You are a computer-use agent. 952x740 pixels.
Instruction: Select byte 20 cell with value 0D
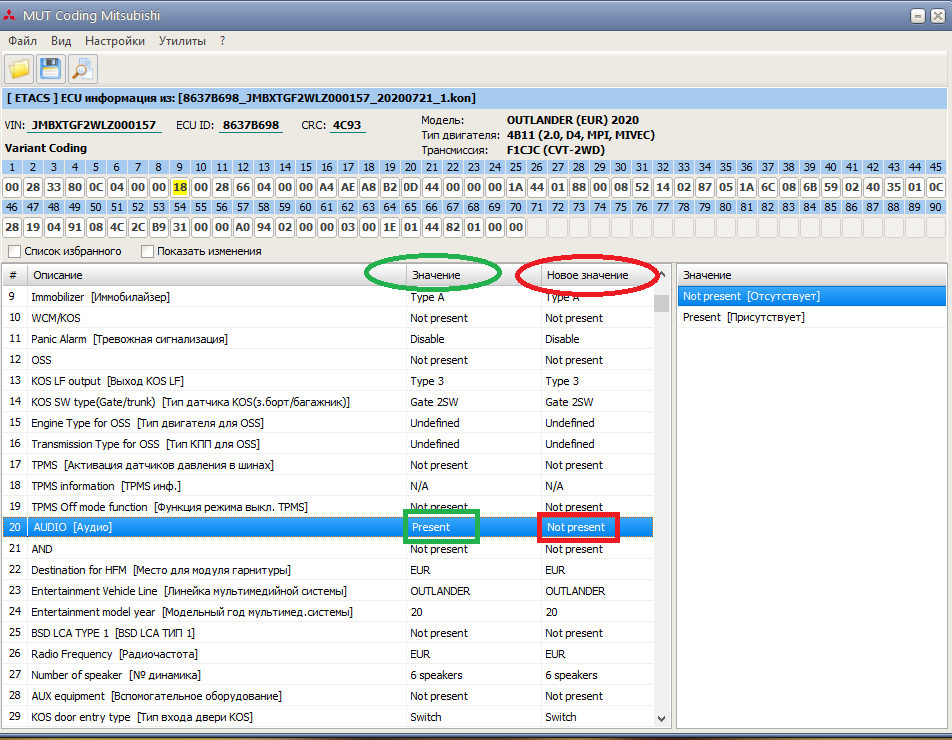(411, 187)
